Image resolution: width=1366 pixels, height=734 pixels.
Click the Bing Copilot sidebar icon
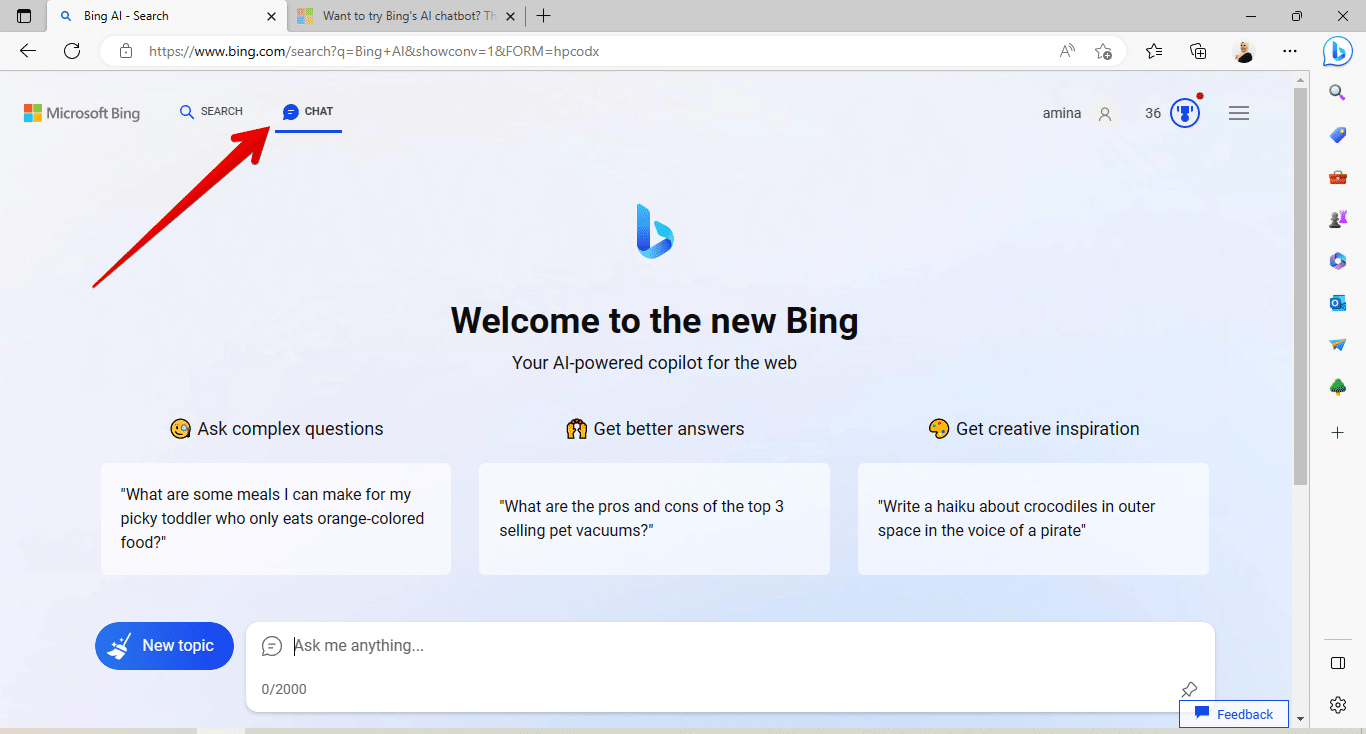[x=1337, y=51]
